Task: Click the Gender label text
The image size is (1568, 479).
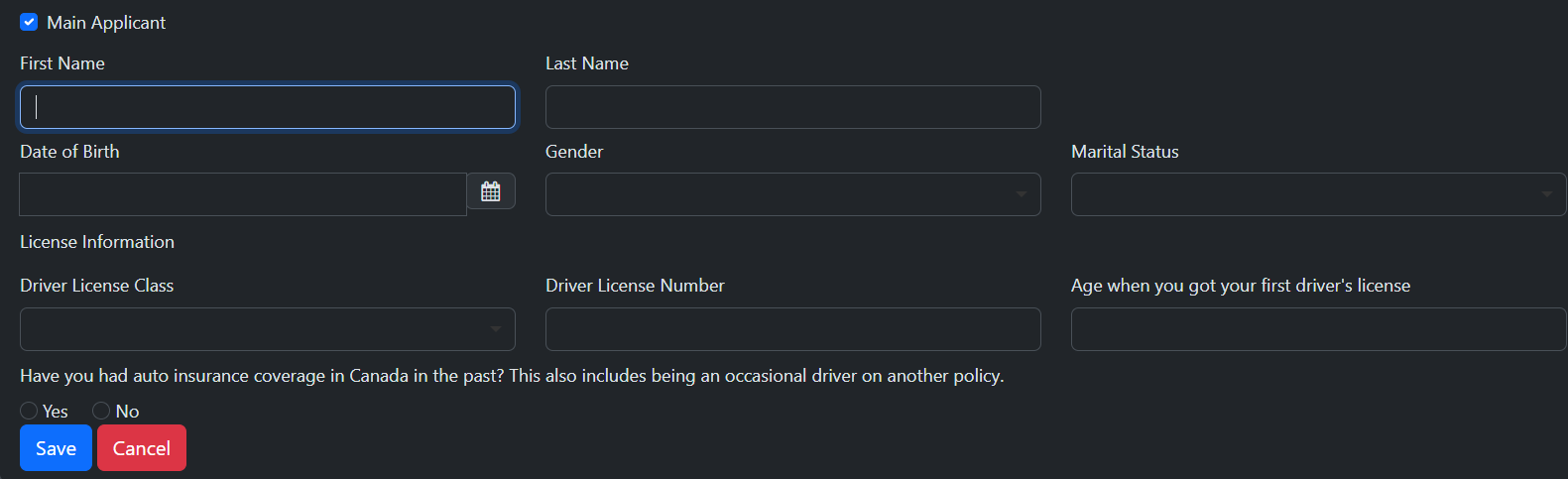Action: click(574, 152)
